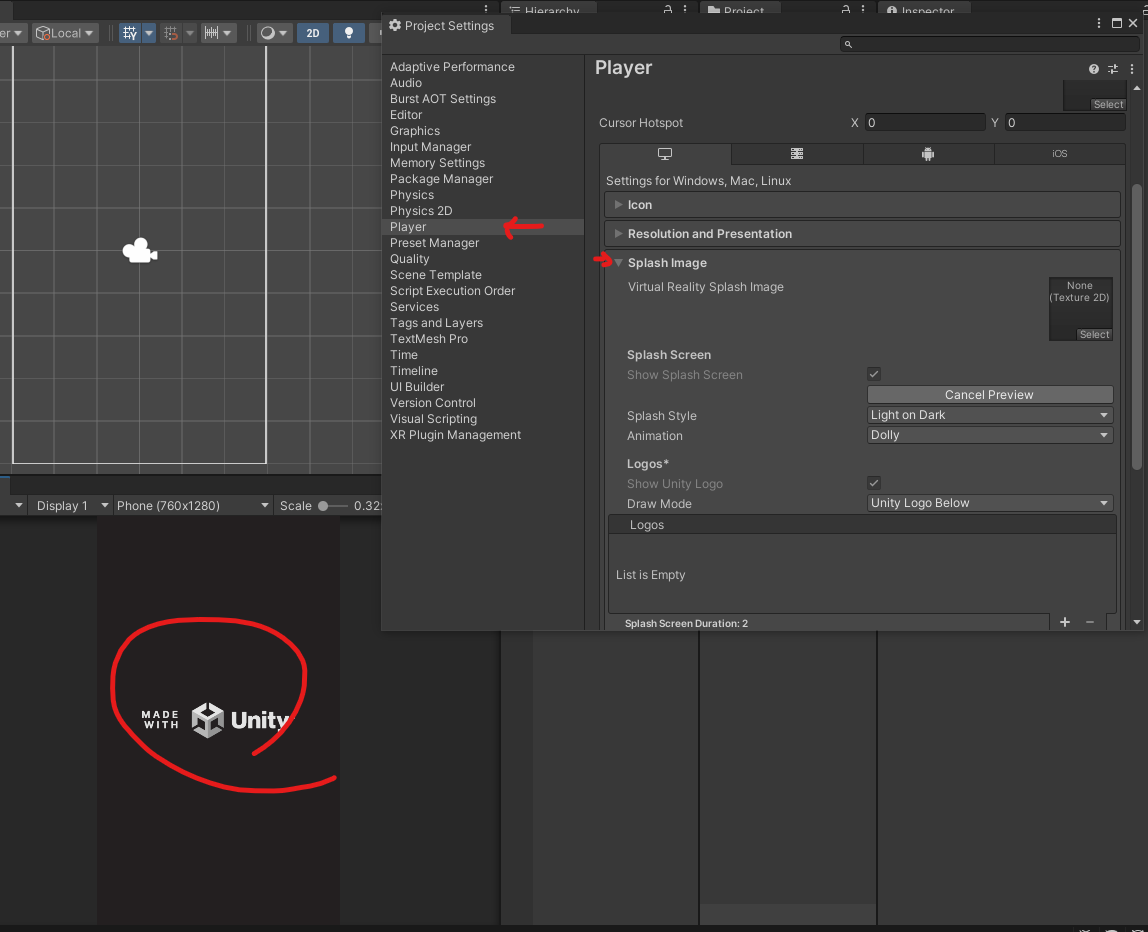
Task: Click Select on the cursor texture slot
Action: tap(1108, 105)
